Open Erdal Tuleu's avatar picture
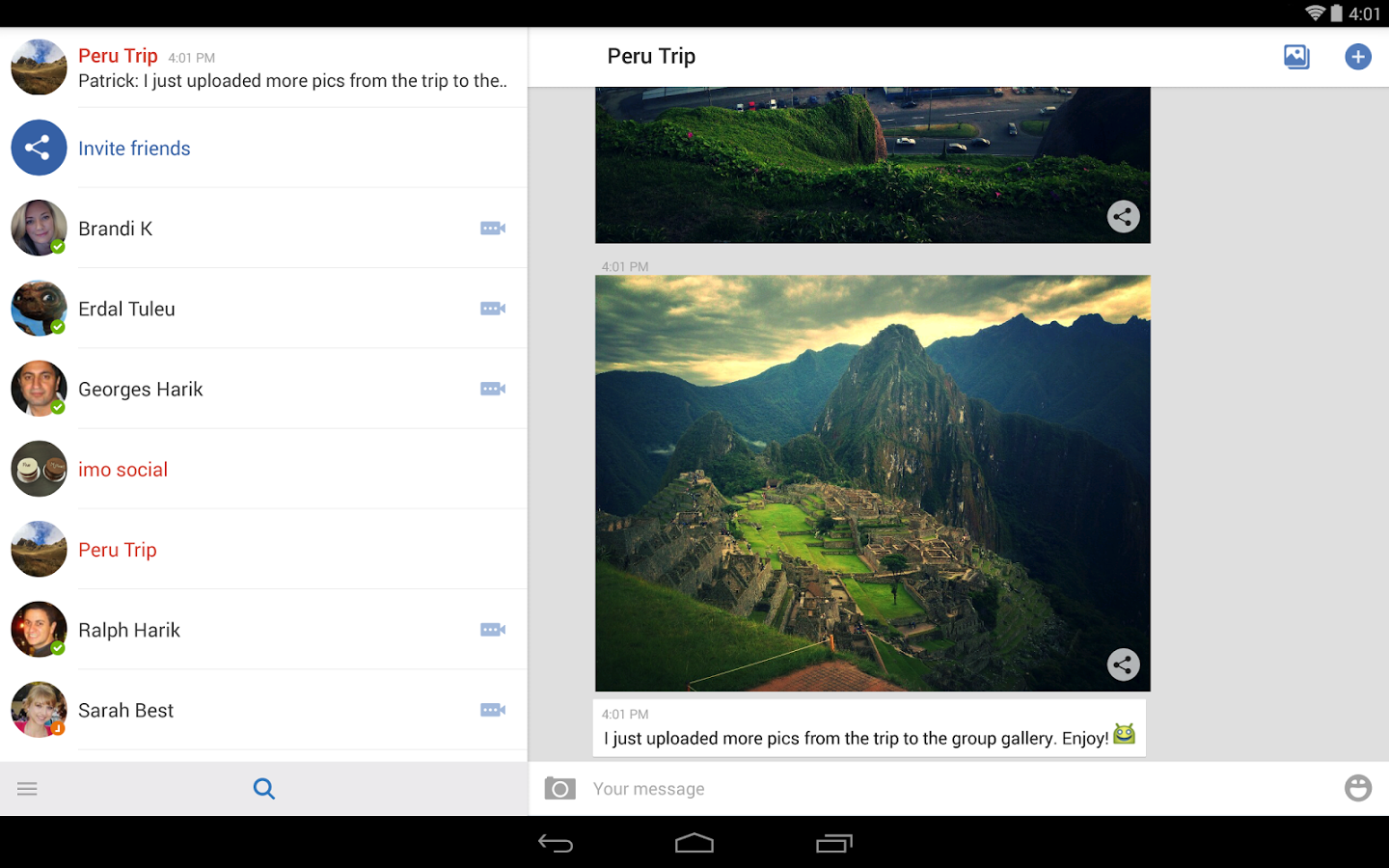The height and width of the screenshot is (868, 1389). tap(39, 309)
